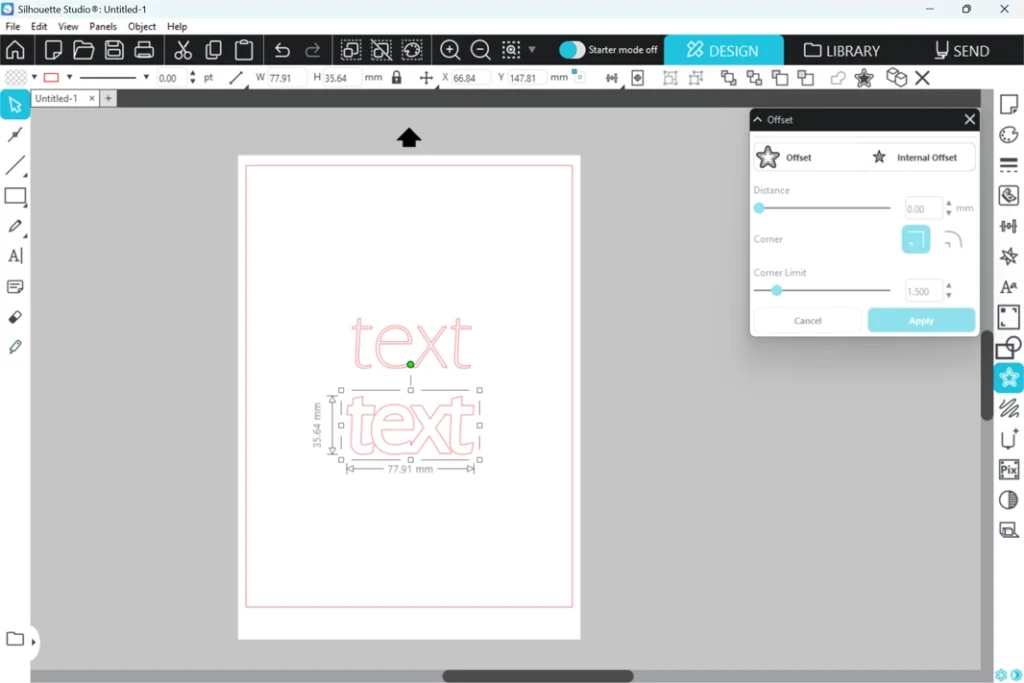The image size is (1024, 683).
Task: Click the Apply button in Offset panel
Action: 921,321
